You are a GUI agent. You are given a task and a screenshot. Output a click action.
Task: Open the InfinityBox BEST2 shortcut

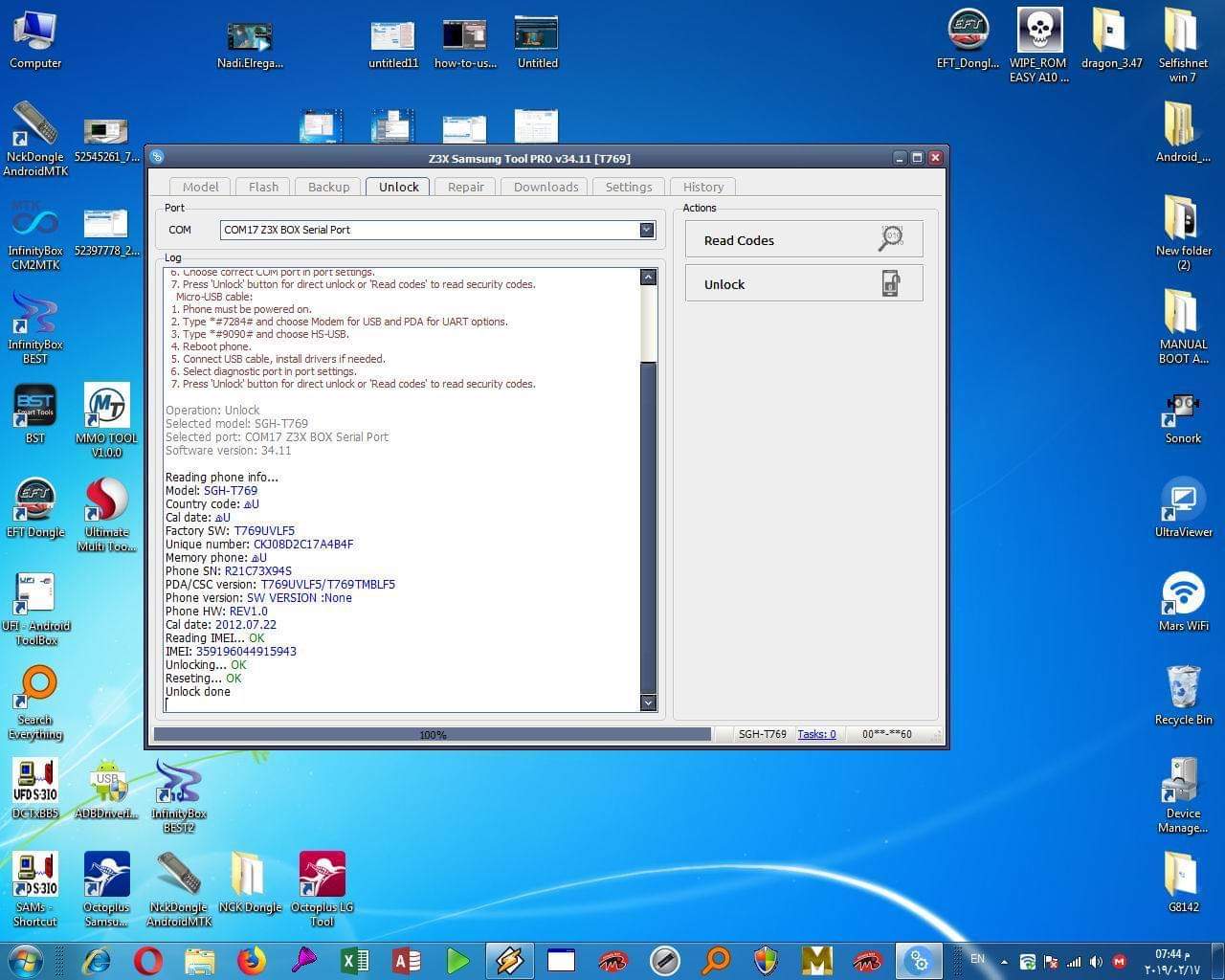coord(178,796)
